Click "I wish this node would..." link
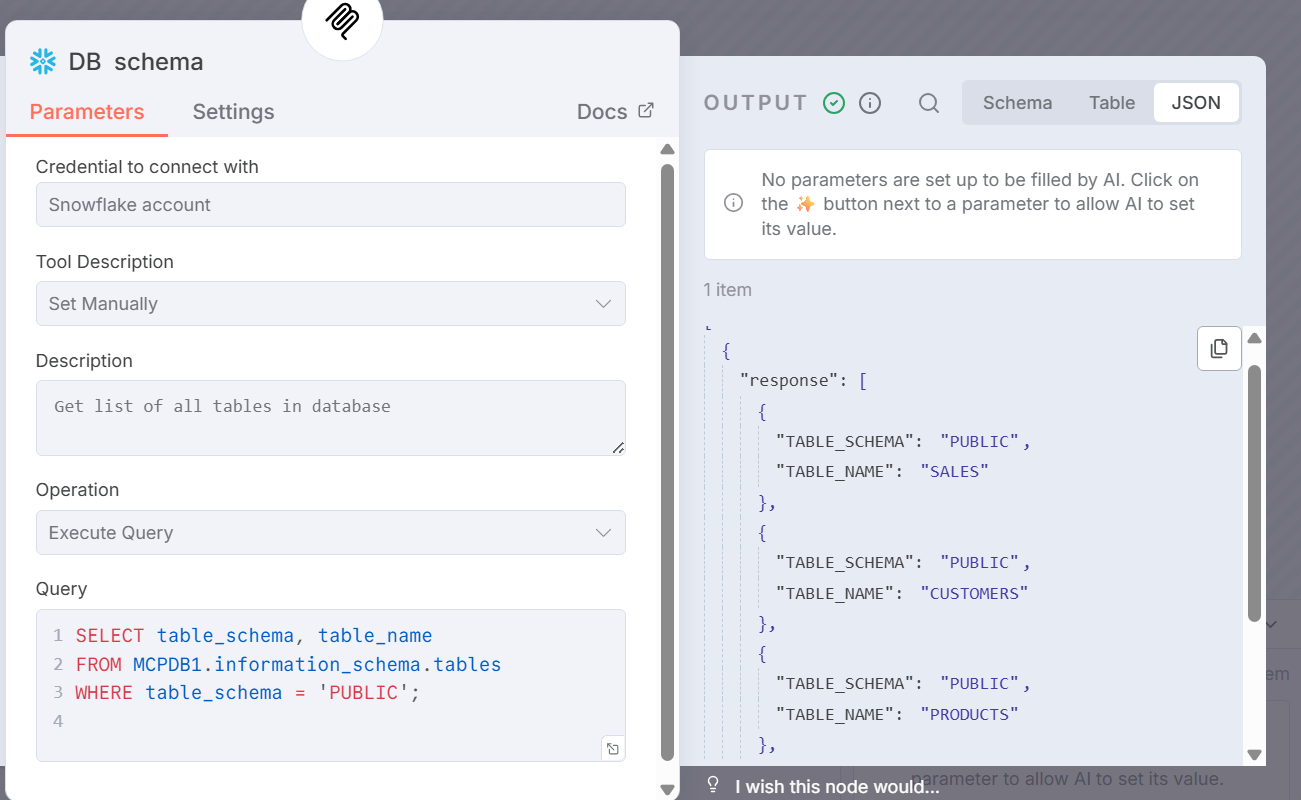The width and height of the screenshot is (1301, 800). tap(837, 786)
